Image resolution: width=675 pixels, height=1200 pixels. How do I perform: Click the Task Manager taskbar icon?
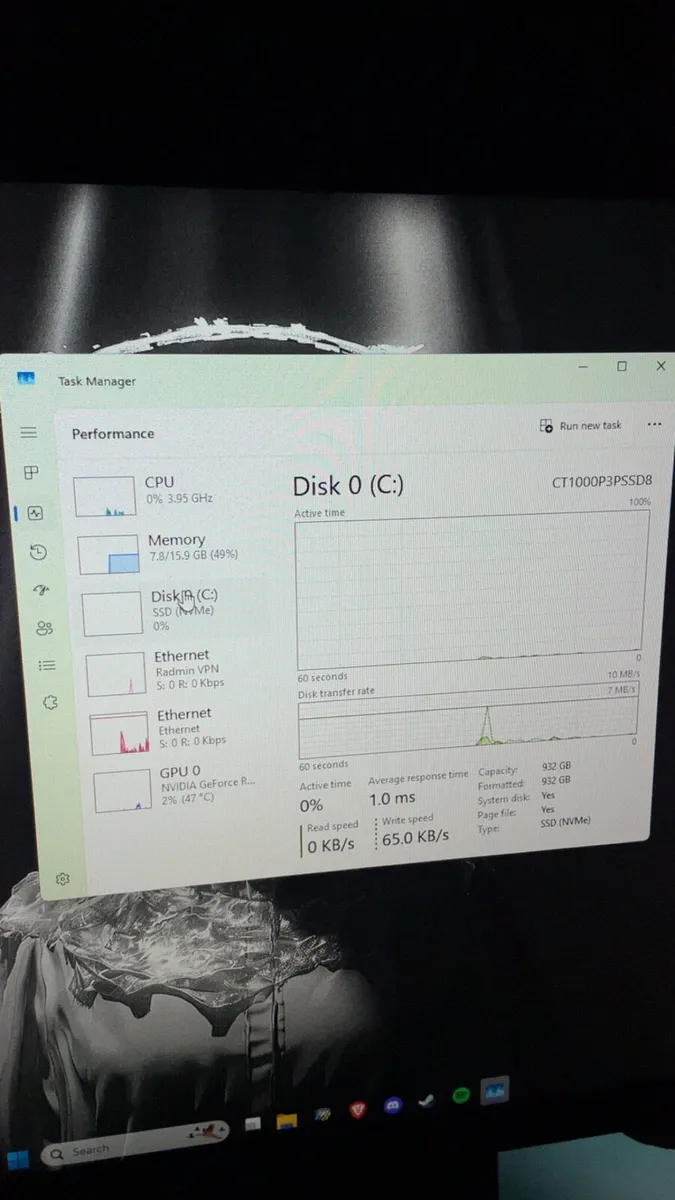[495, 1089]
